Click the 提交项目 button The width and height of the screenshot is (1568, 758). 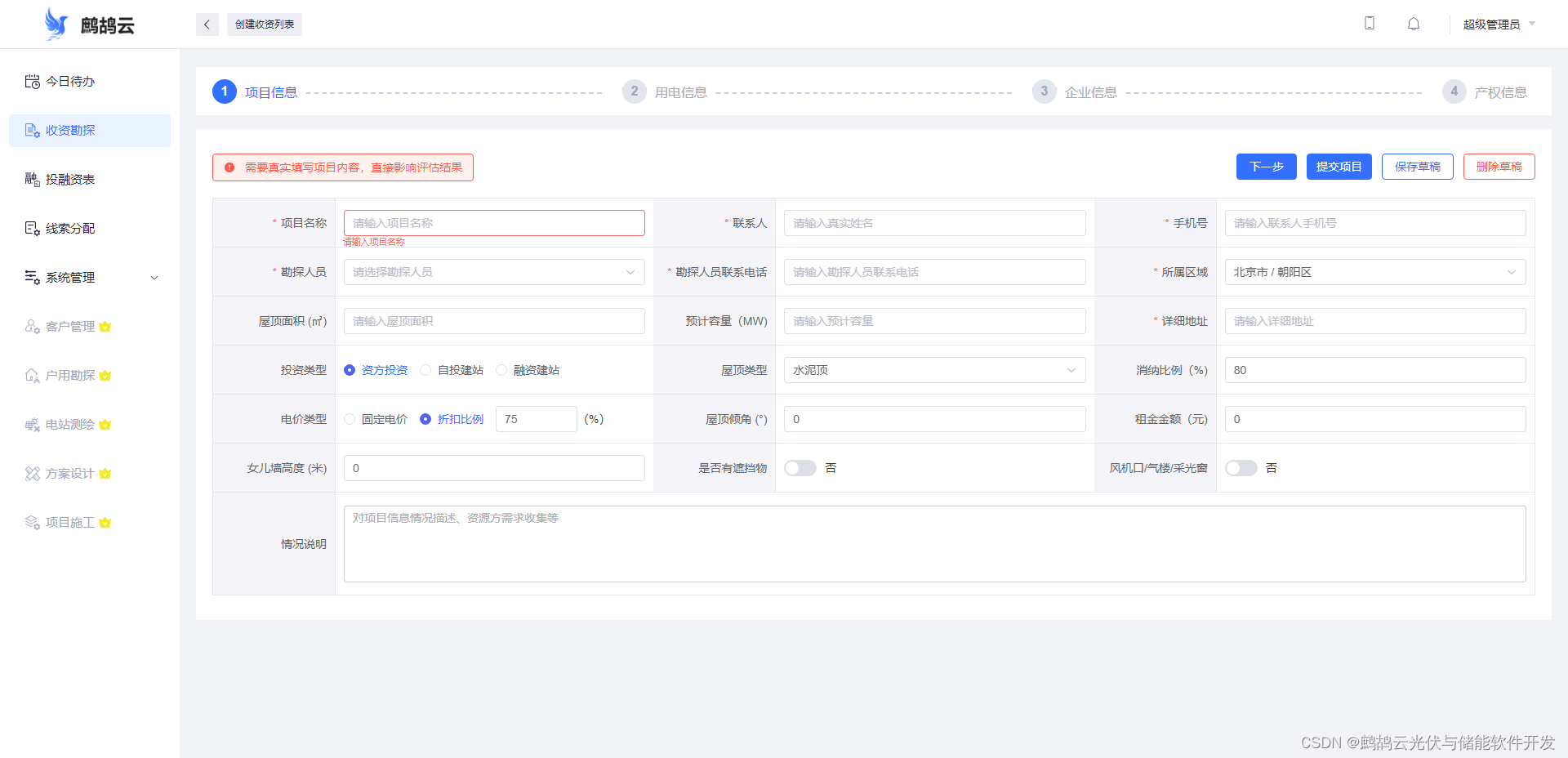[x=1339, y=167]
